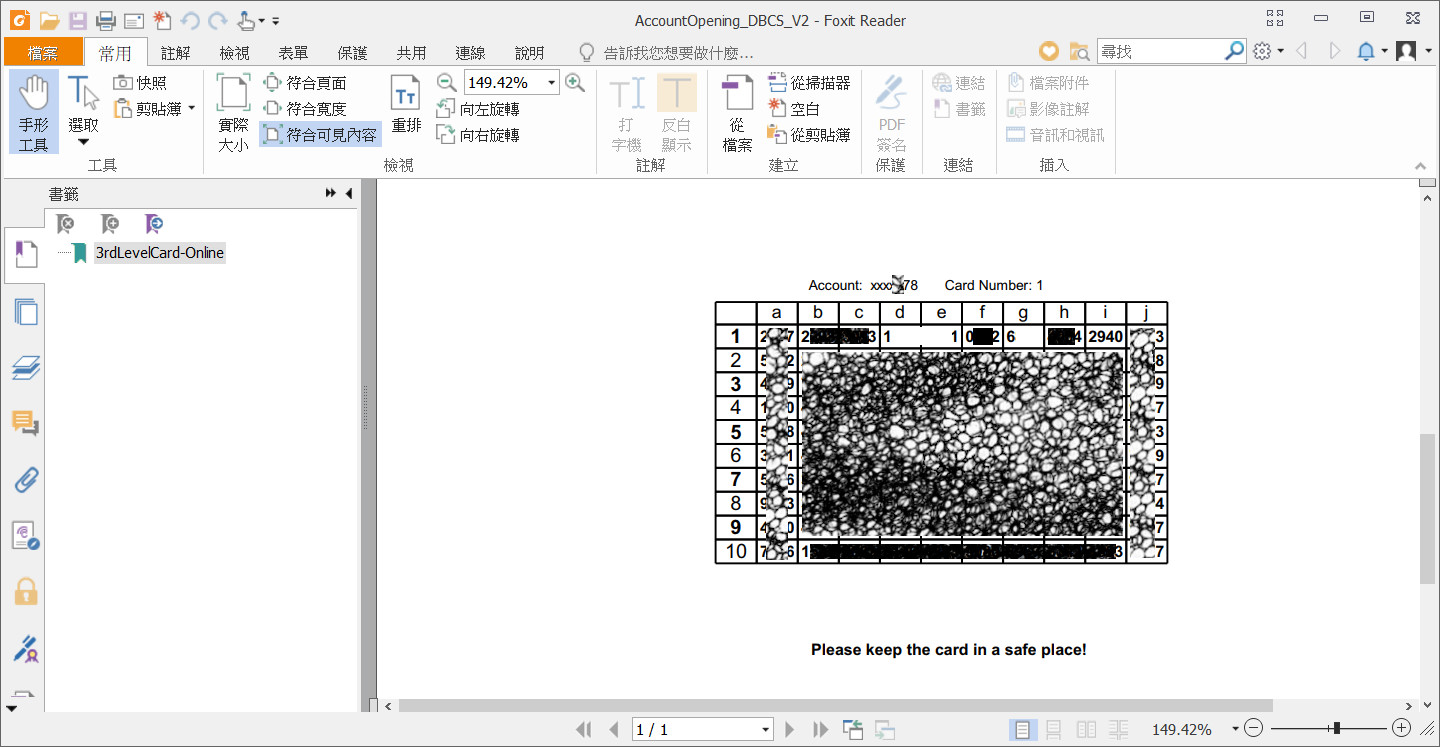Screen dimensions: 1440x747
Task: Switch to the Protect (保護) tab
Action: 353,53
